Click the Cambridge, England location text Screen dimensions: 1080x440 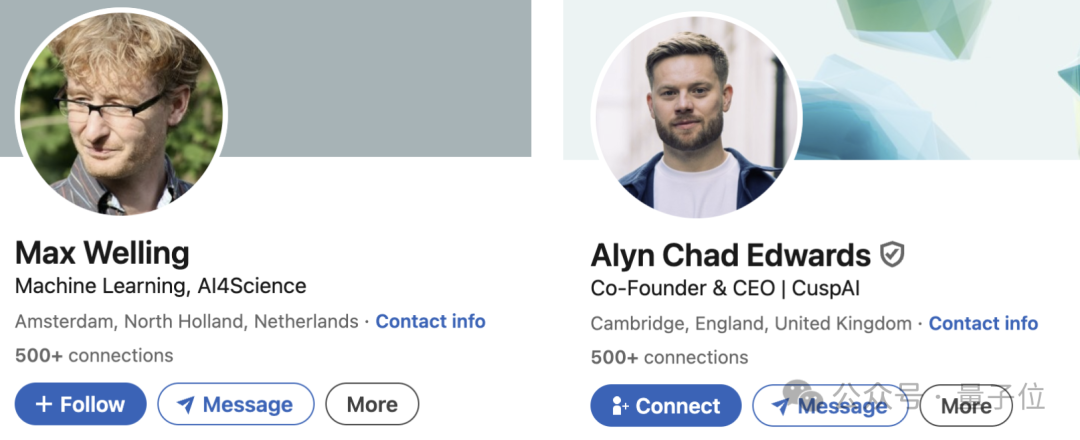751,324
